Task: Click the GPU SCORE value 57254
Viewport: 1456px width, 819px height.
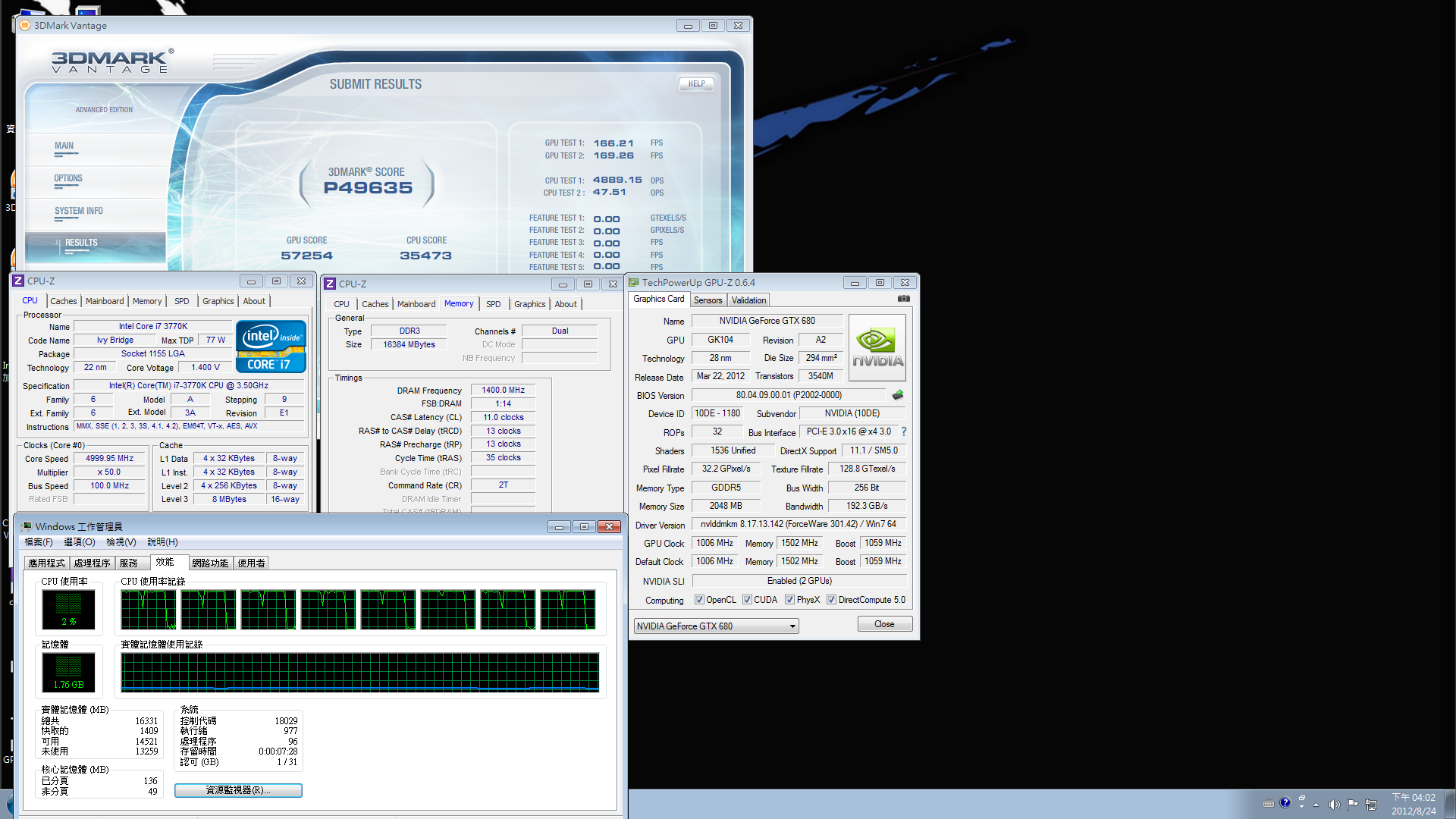Action: click(306, 256)
